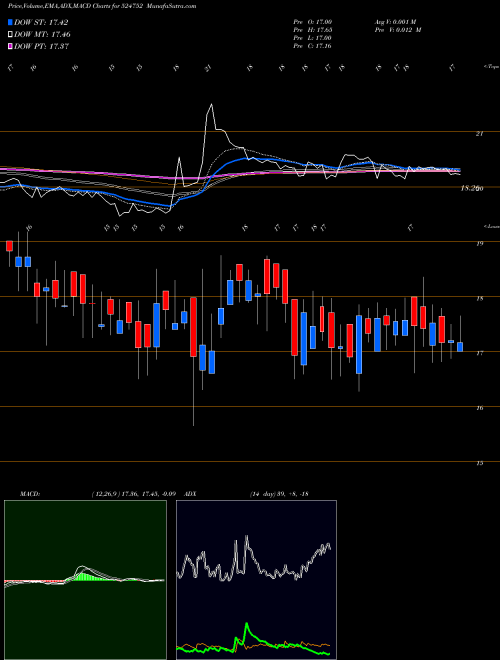Click the 15 price axis label on candlestick chart
Screen dimensions: 500x660
click(x=479, y=463)
